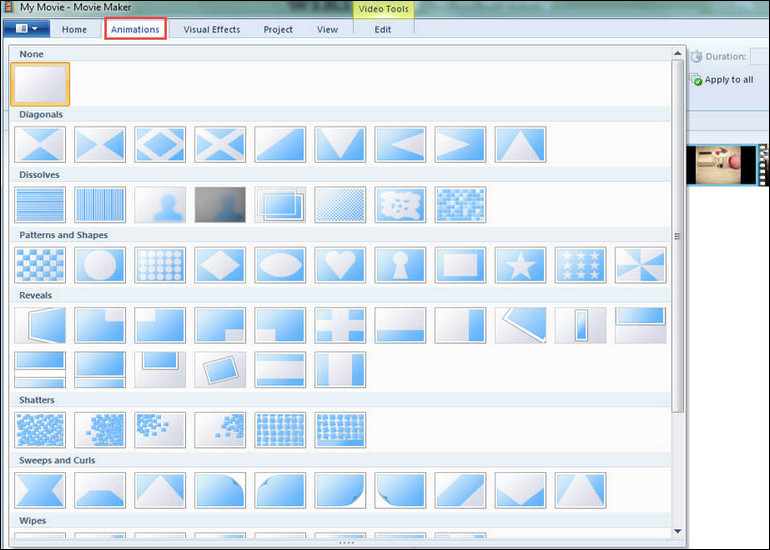Click the "Dissolves" category heading
The image size is (770, 550).
pos(39,175)
